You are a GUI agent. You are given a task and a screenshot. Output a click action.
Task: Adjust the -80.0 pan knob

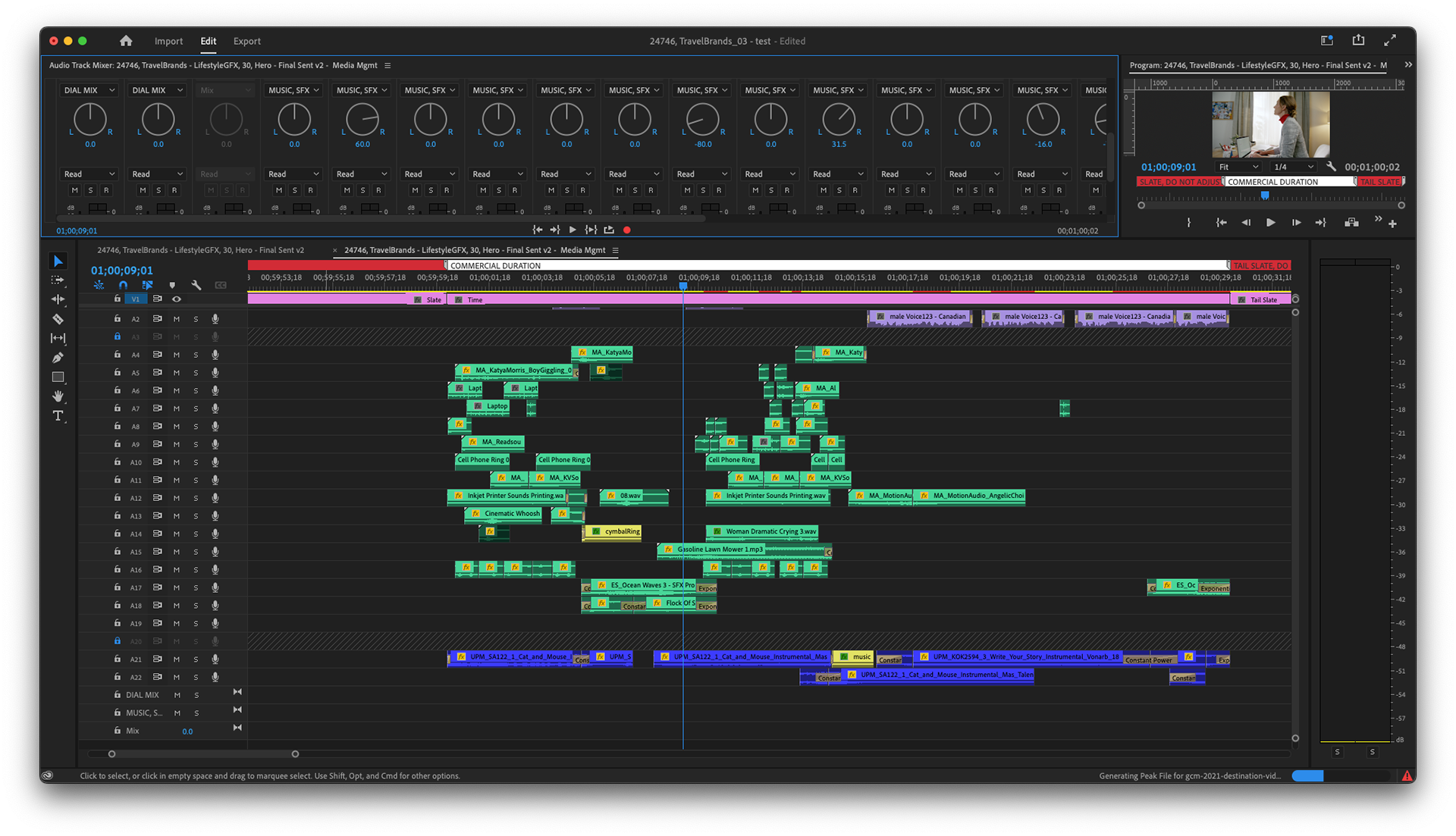(x=702, y=120)
